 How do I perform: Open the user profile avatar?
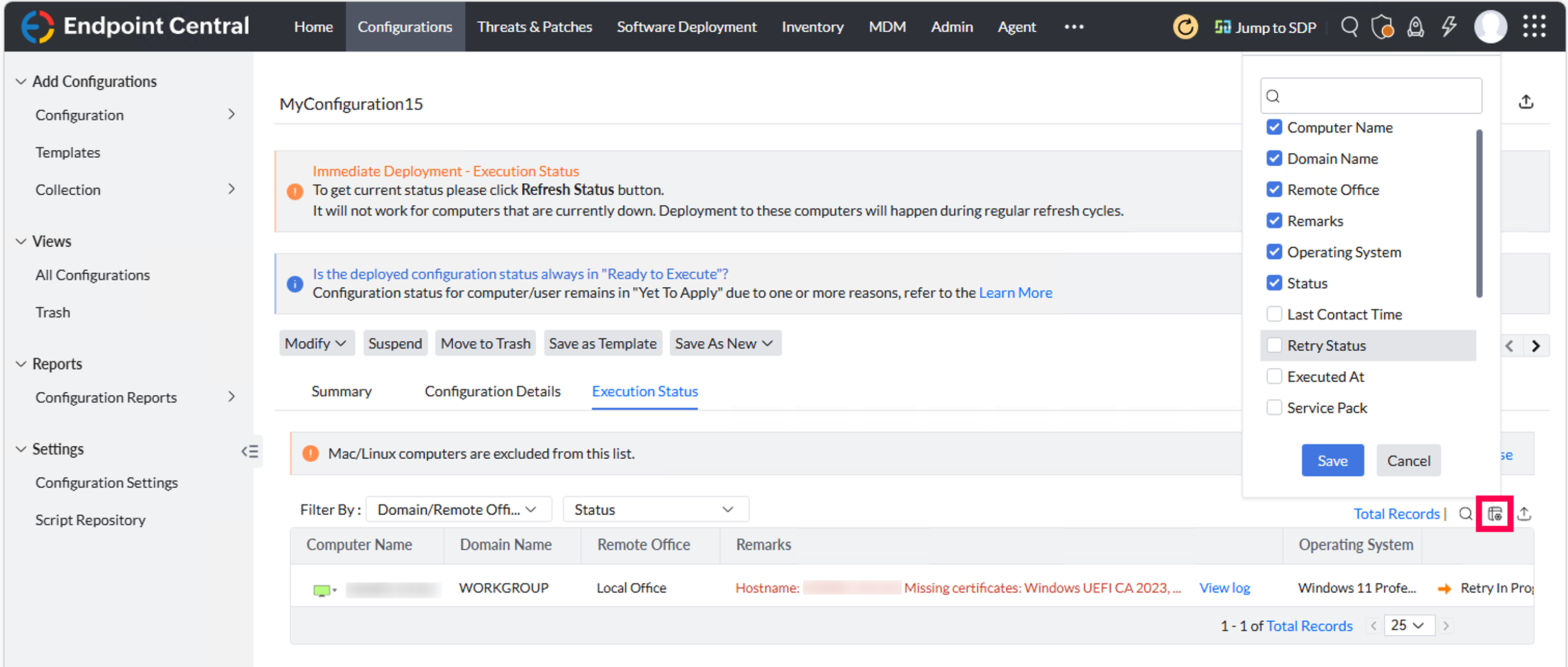pyautogui.click(x=1490, y=27)
